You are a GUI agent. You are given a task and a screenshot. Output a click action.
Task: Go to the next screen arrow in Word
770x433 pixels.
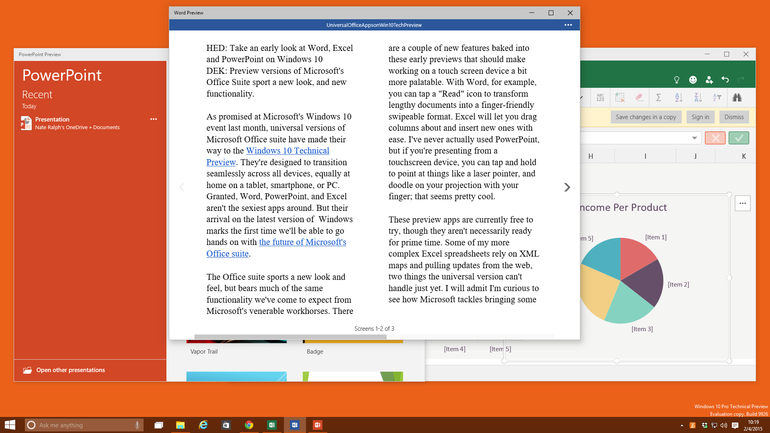(567, 187)
